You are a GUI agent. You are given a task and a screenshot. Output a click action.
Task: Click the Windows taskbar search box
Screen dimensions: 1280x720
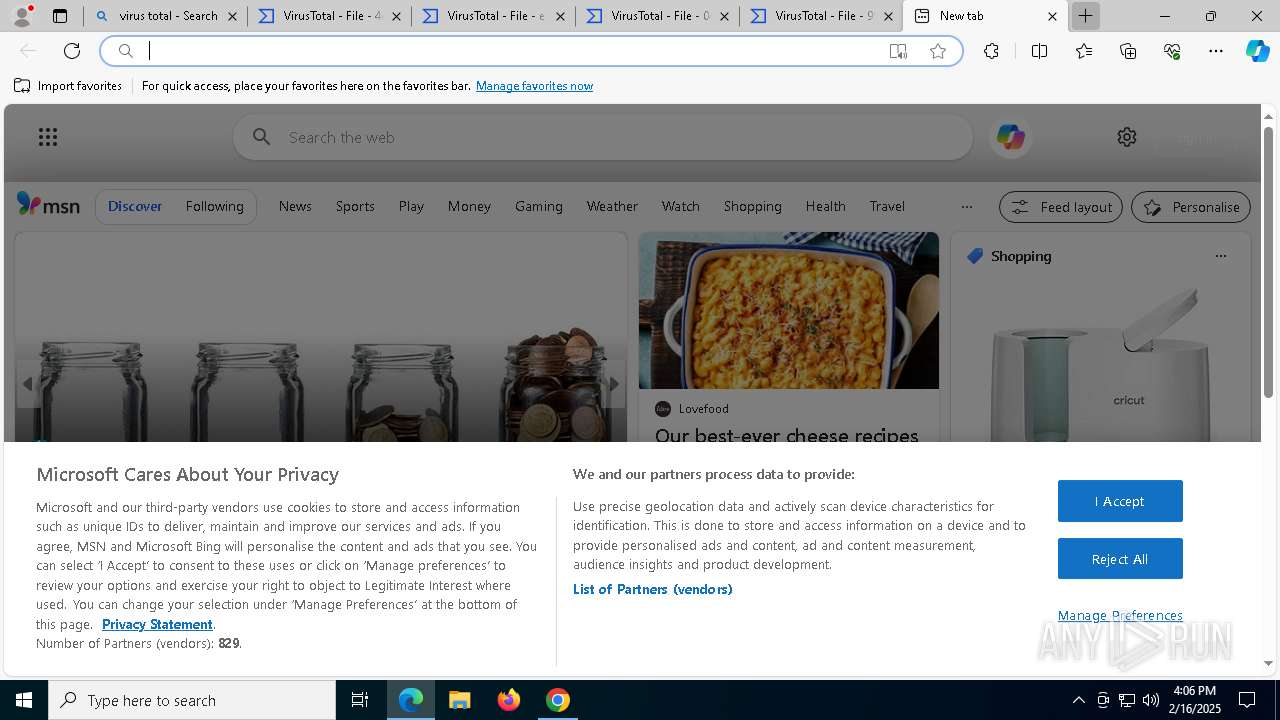pos(192,700)
